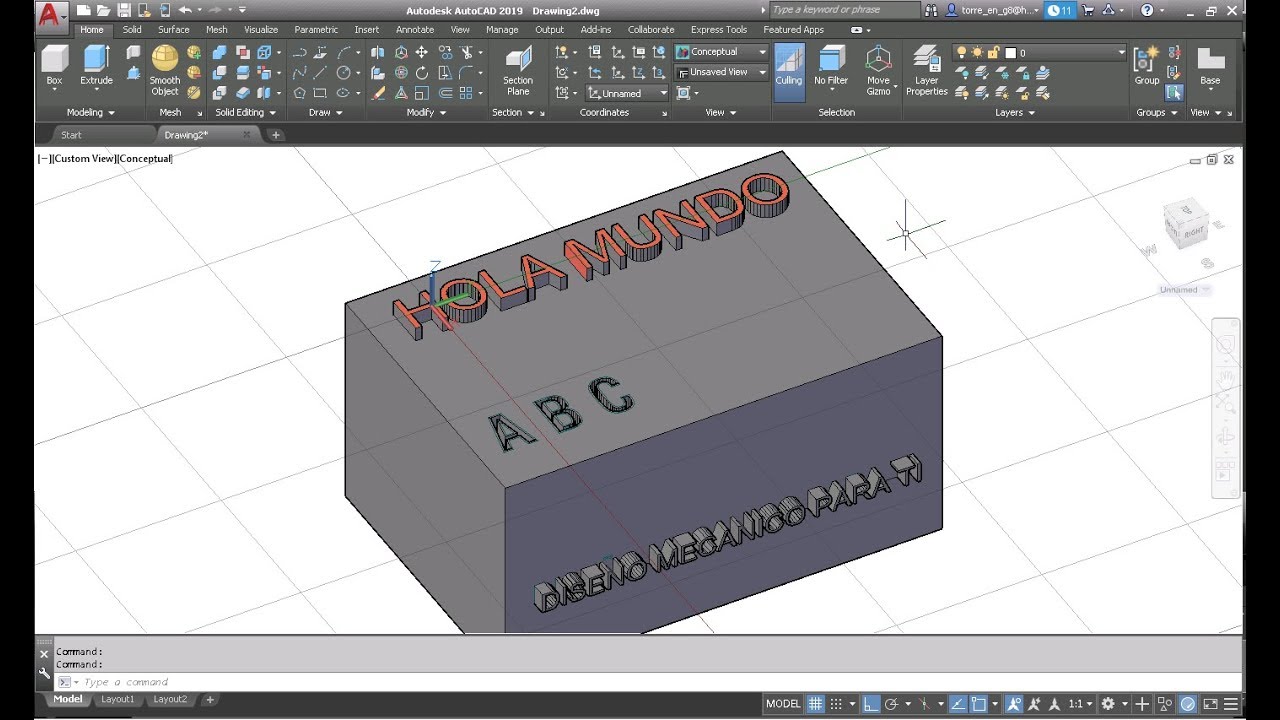Open the Autodesk App Store cart icon

tap(1088, 10)
